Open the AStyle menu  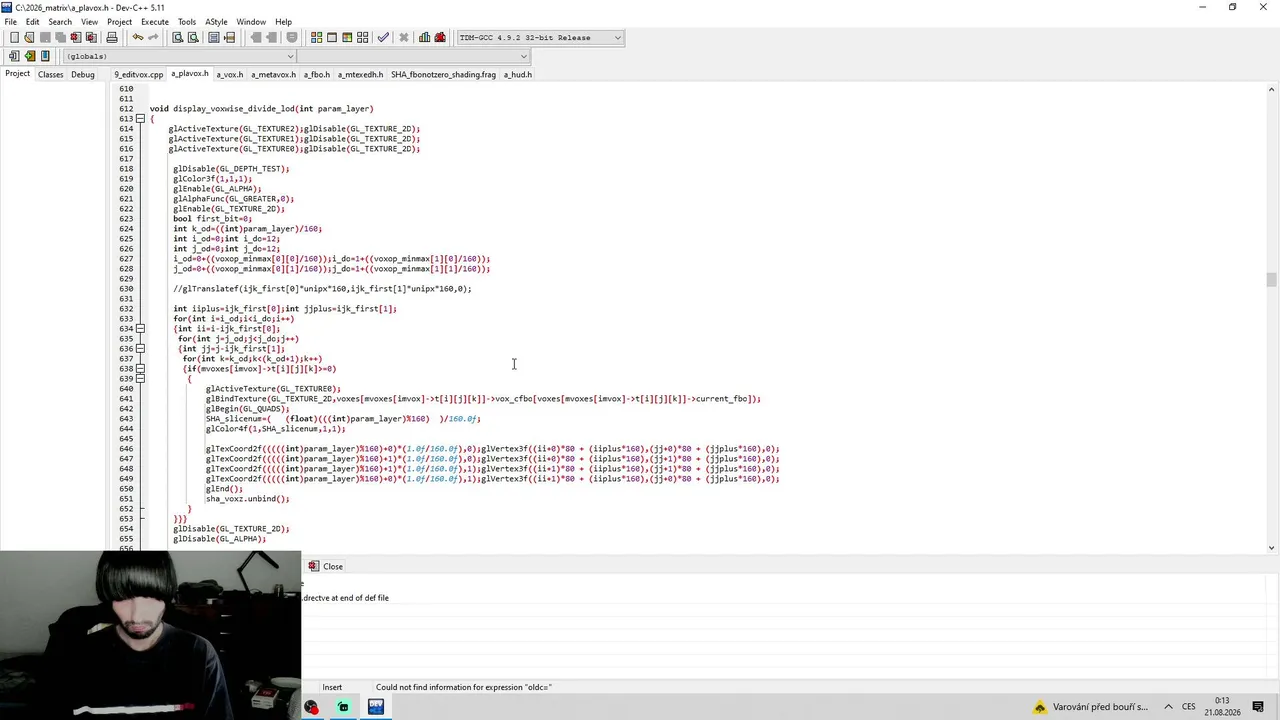[216, 22]
